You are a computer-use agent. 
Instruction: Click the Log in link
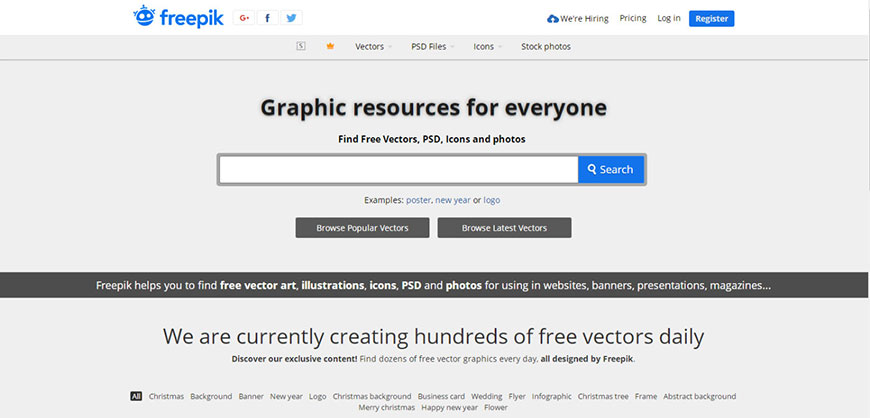tap(669, 18)
